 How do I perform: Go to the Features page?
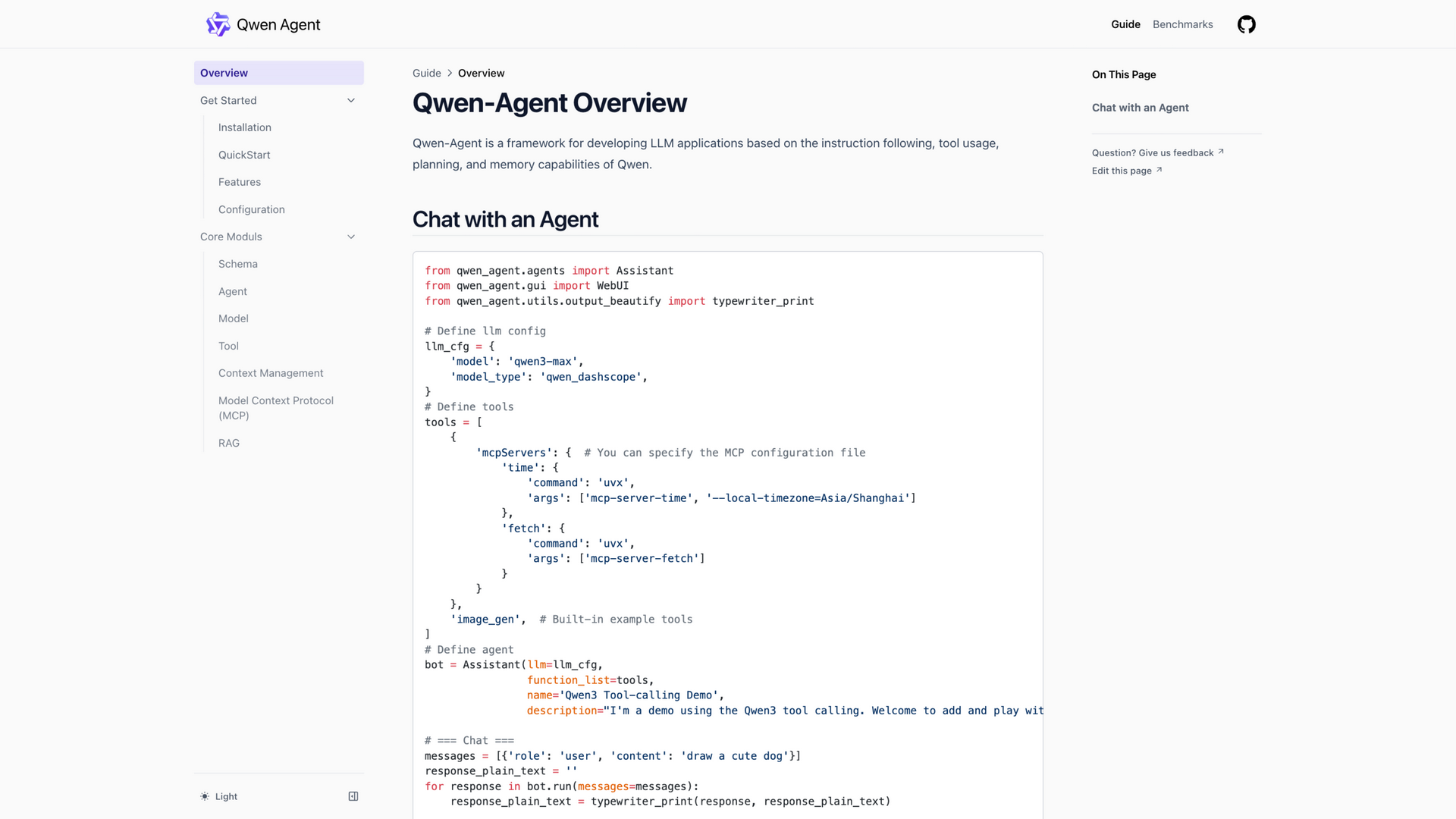point(240,182)
